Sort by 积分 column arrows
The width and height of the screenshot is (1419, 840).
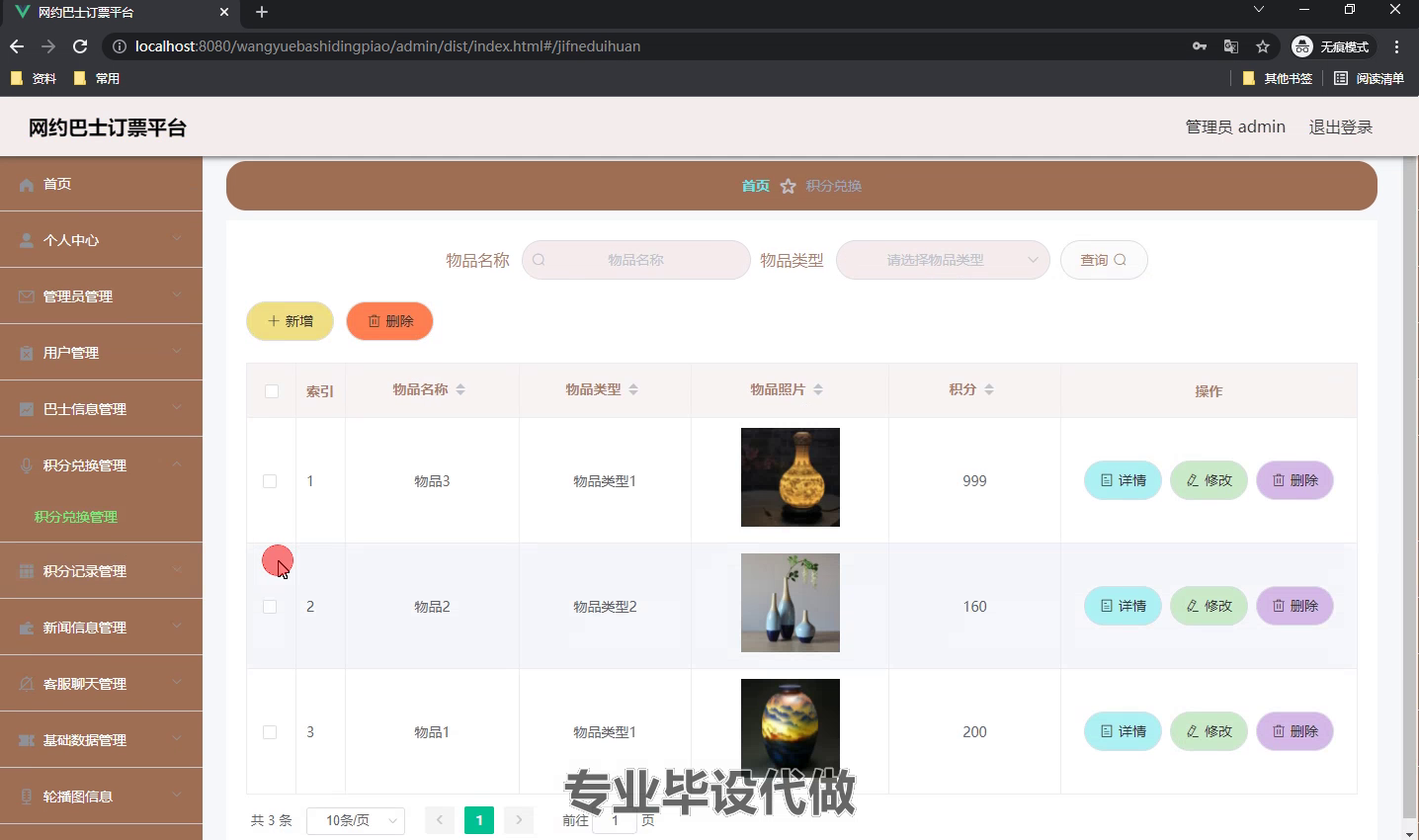[x=989, y=390]
